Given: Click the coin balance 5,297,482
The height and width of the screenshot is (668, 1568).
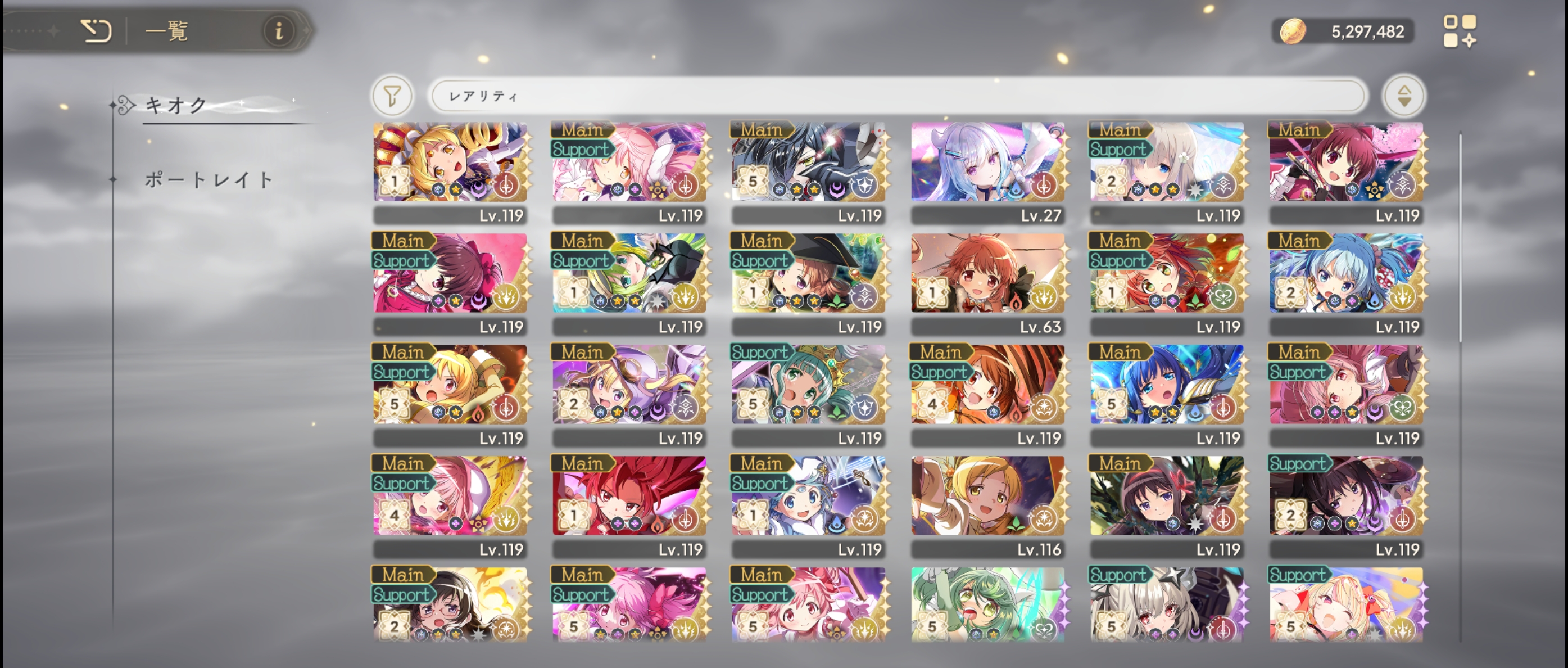Looking at the screenshot, I should tap(1367, 31).
